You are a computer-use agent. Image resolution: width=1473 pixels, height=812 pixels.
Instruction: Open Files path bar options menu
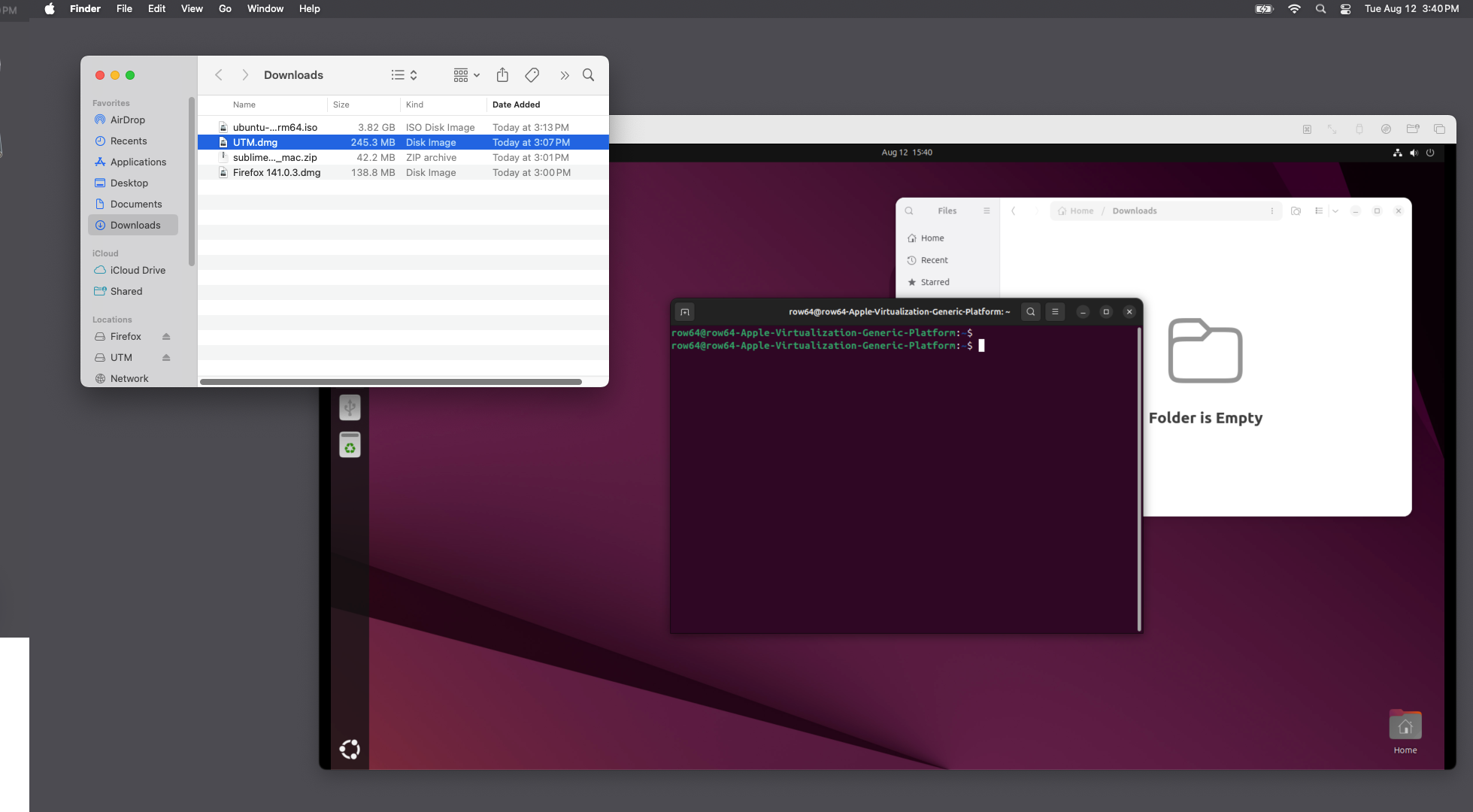tap(1272, 211)
